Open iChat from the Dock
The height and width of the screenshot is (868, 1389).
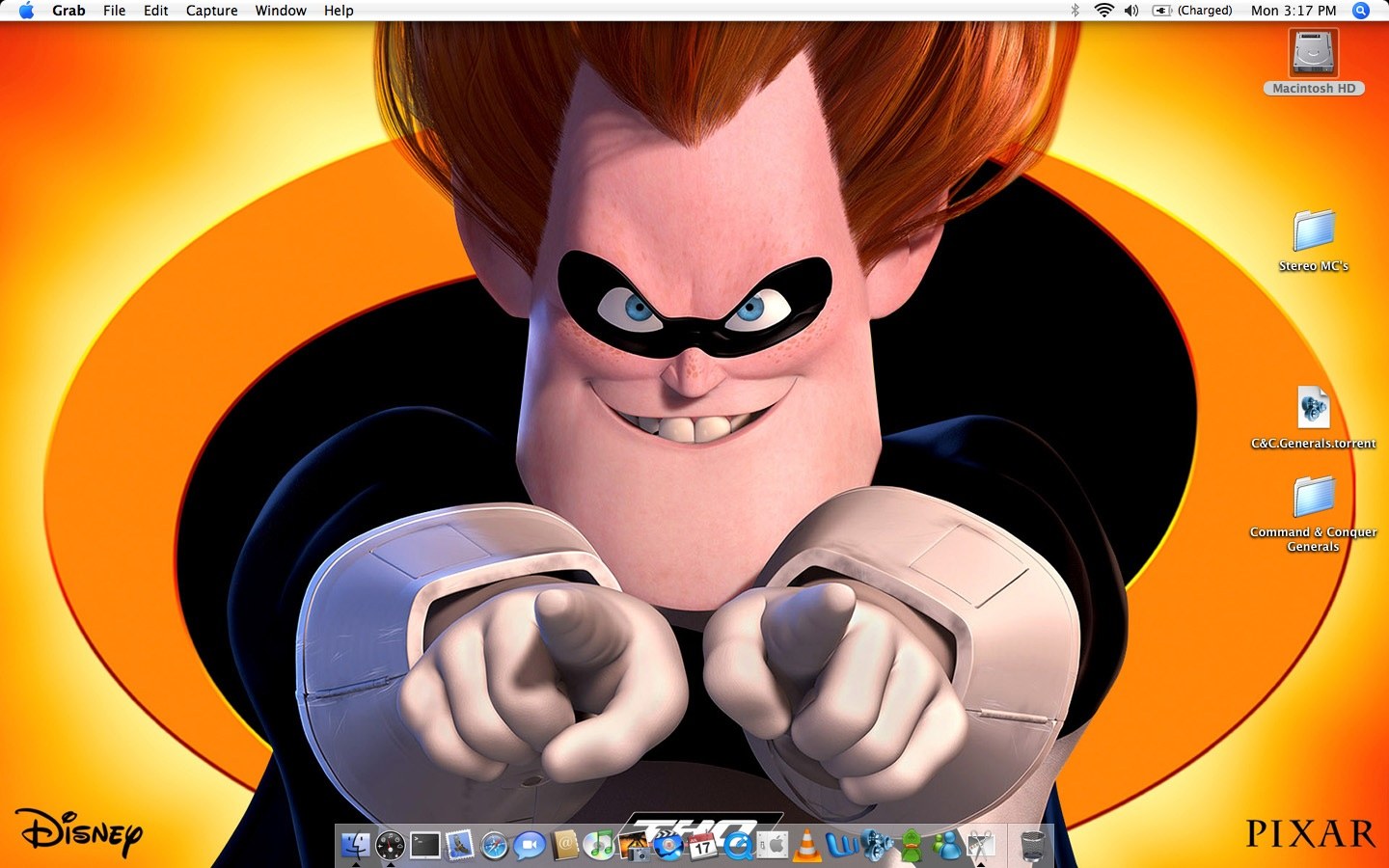click(x=529, y=846)
